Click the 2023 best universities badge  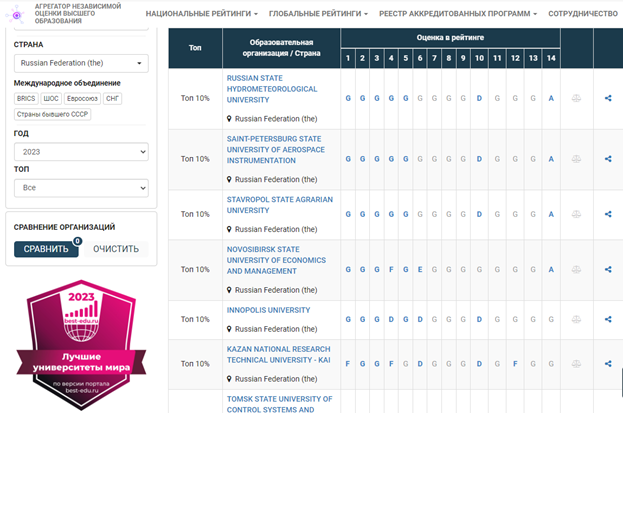coord(81,345)
